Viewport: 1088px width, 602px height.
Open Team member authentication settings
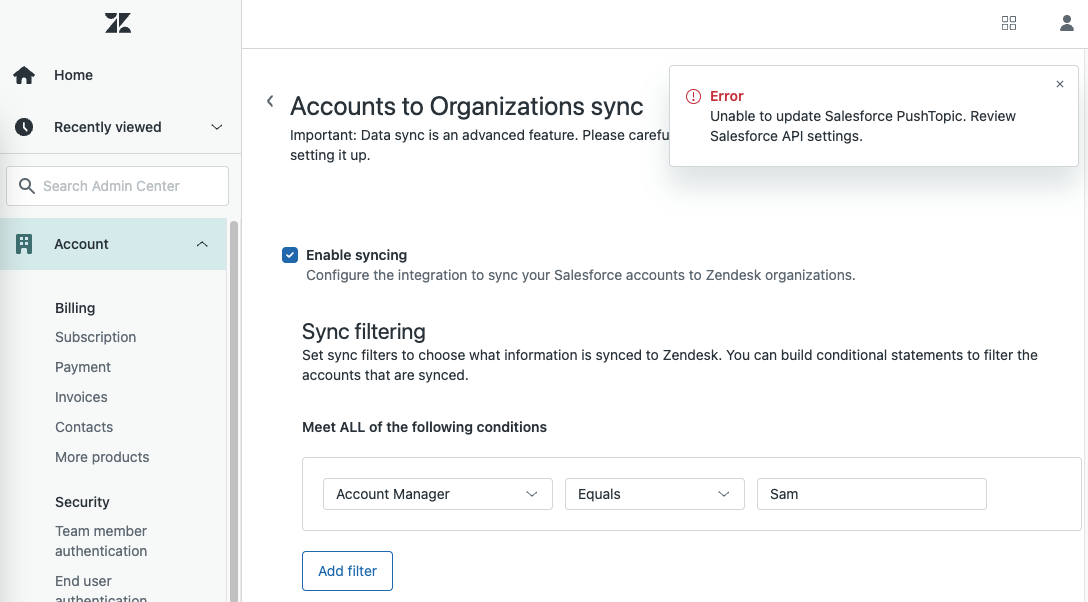click(101, 541)
